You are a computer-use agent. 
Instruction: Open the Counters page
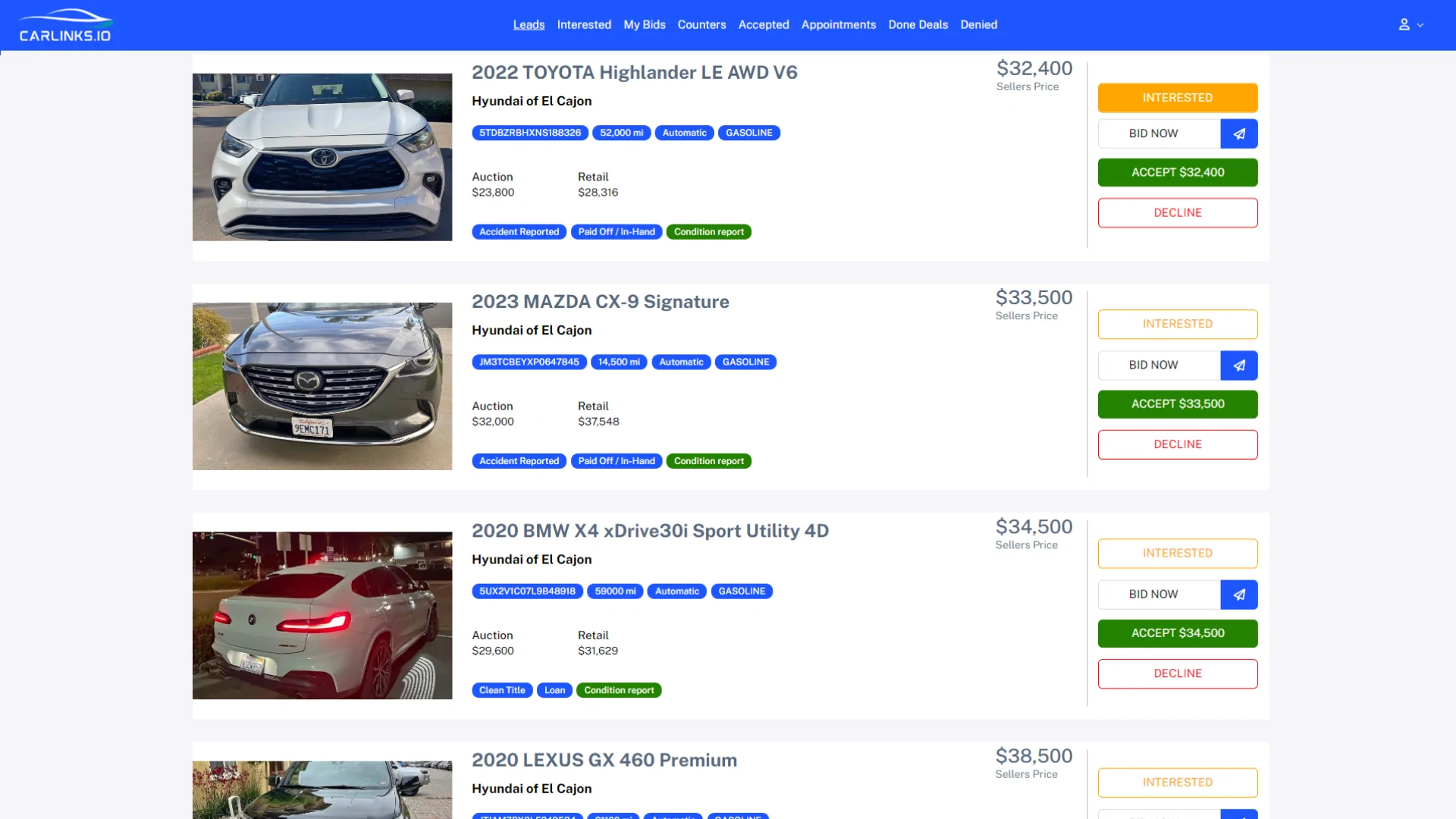click(x=701, y=25)
